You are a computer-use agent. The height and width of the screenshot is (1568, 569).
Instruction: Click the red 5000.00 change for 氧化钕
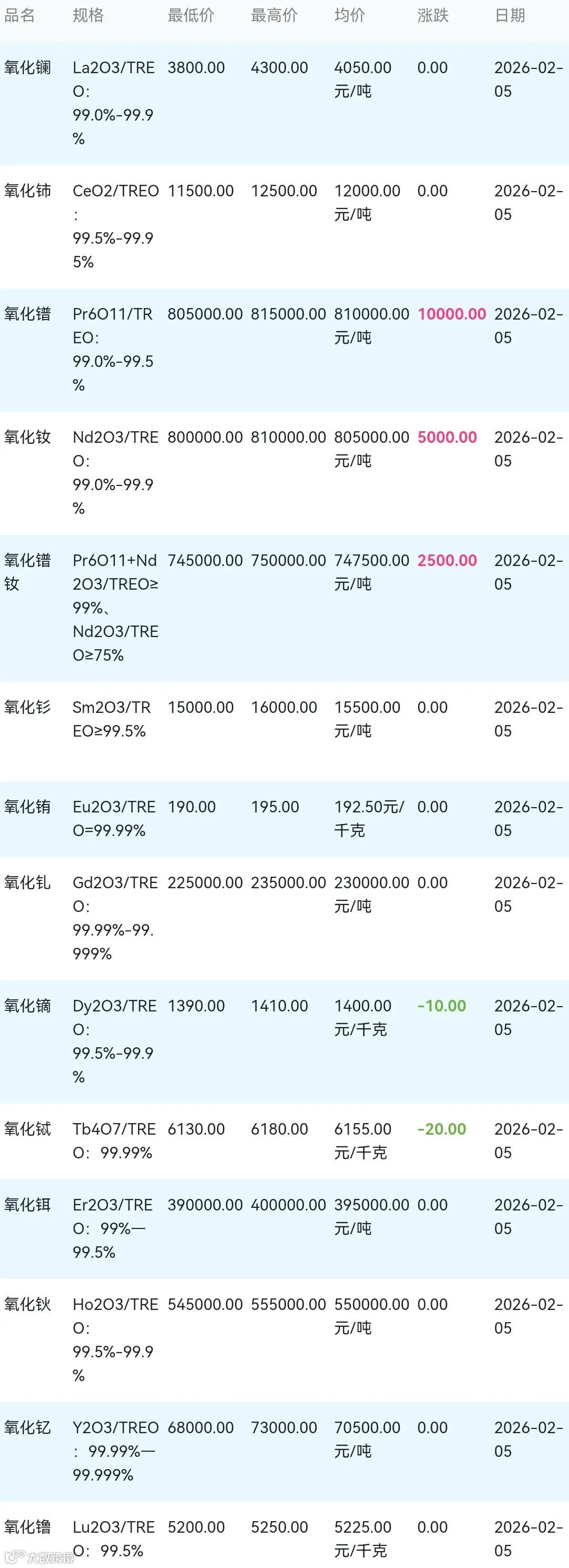point(447,437)
